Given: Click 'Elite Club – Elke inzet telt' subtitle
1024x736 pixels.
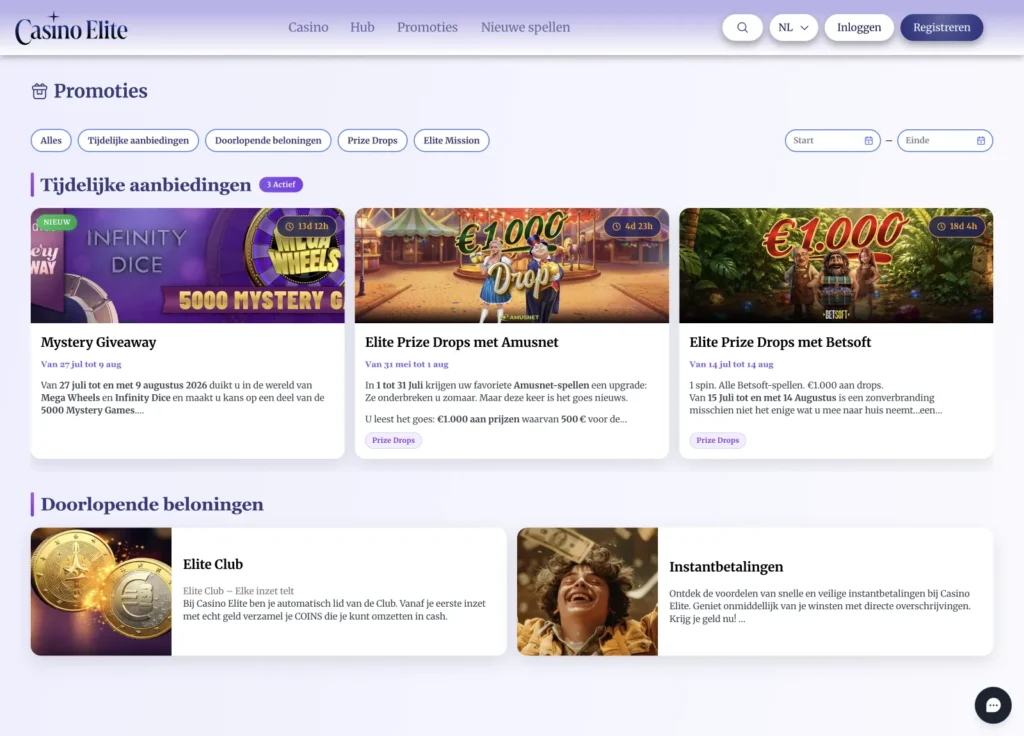Looking at the screenshot, I should click(x=238, y=591).
